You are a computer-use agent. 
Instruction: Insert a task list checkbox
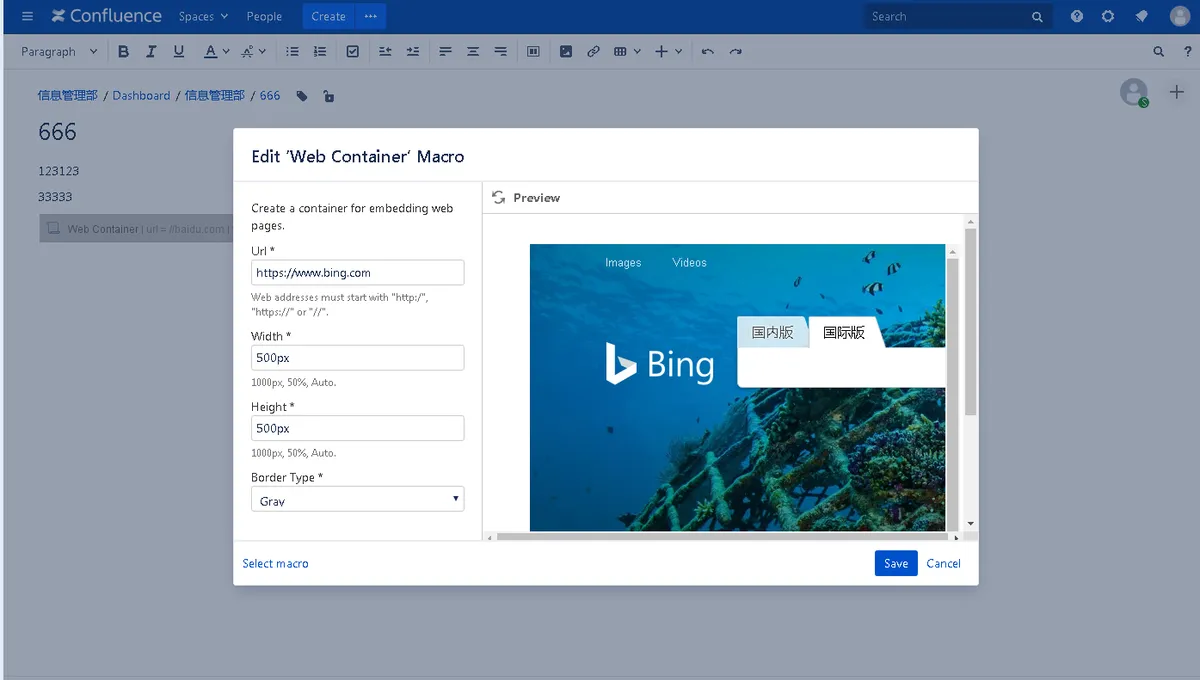coord(352,51)
